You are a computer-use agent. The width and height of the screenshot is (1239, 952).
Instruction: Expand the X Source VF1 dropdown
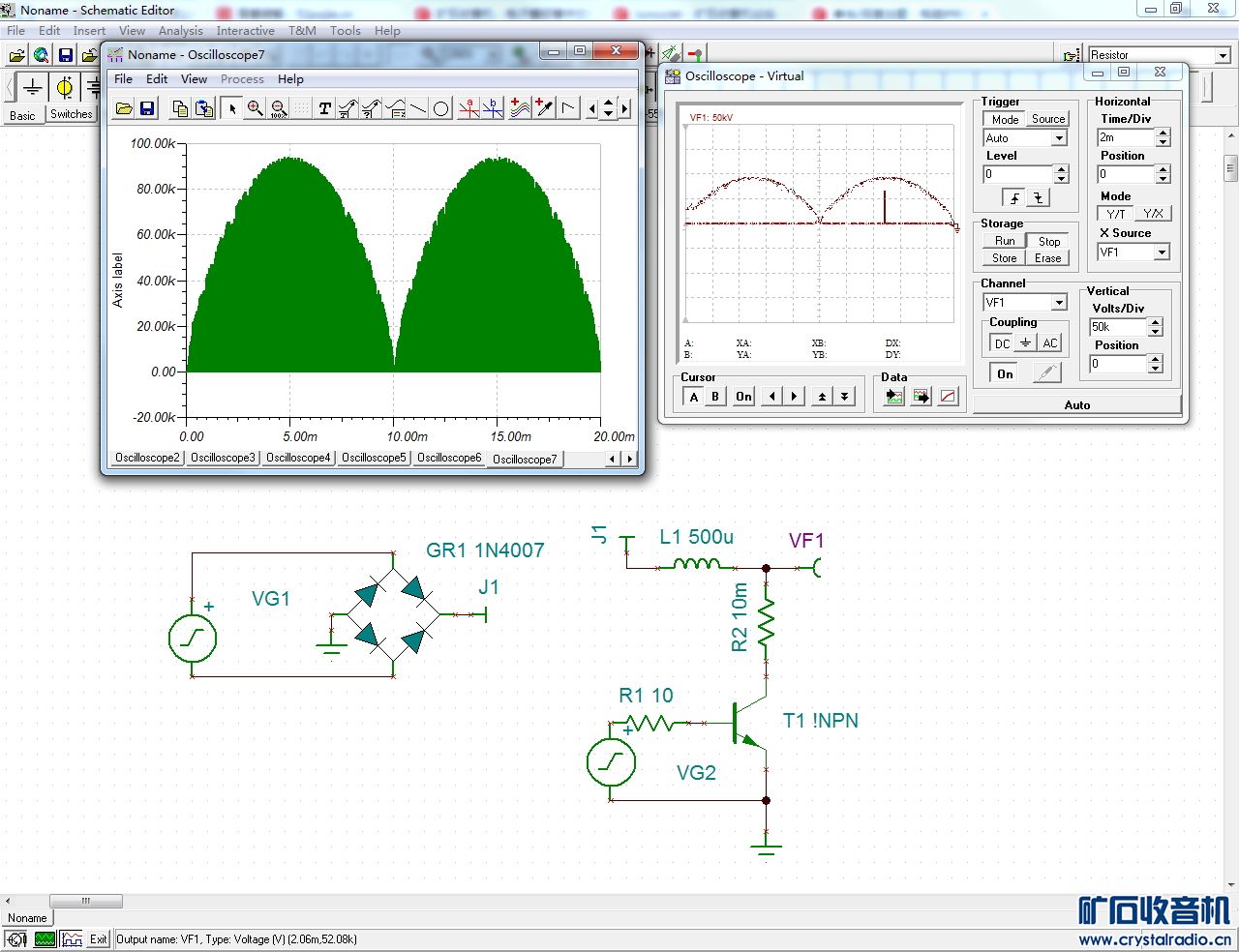click(1162, 253)
